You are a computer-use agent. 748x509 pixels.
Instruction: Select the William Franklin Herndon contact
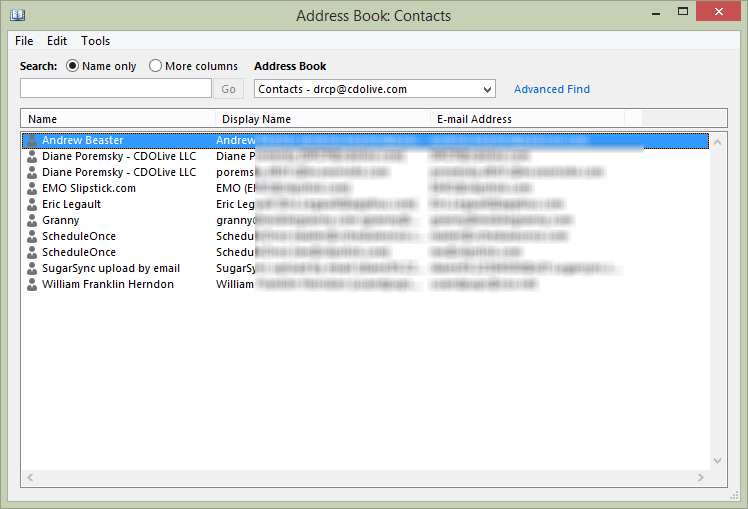coord(108,284)
